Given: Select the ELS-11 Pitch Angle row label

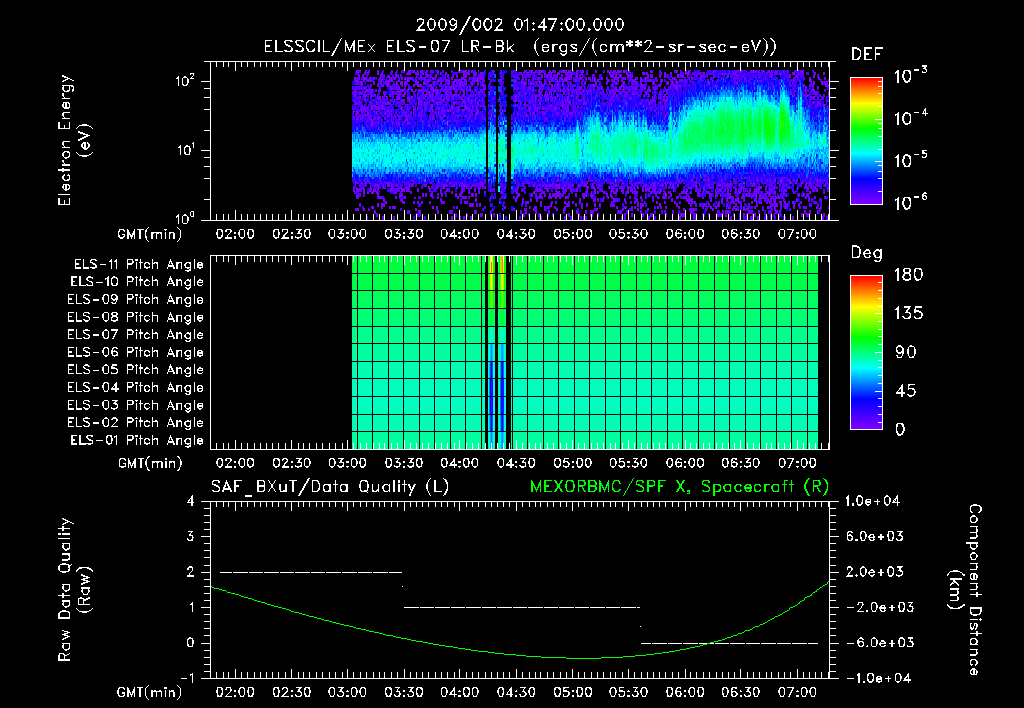Looking at the screenshot, I should coord(138,265).
